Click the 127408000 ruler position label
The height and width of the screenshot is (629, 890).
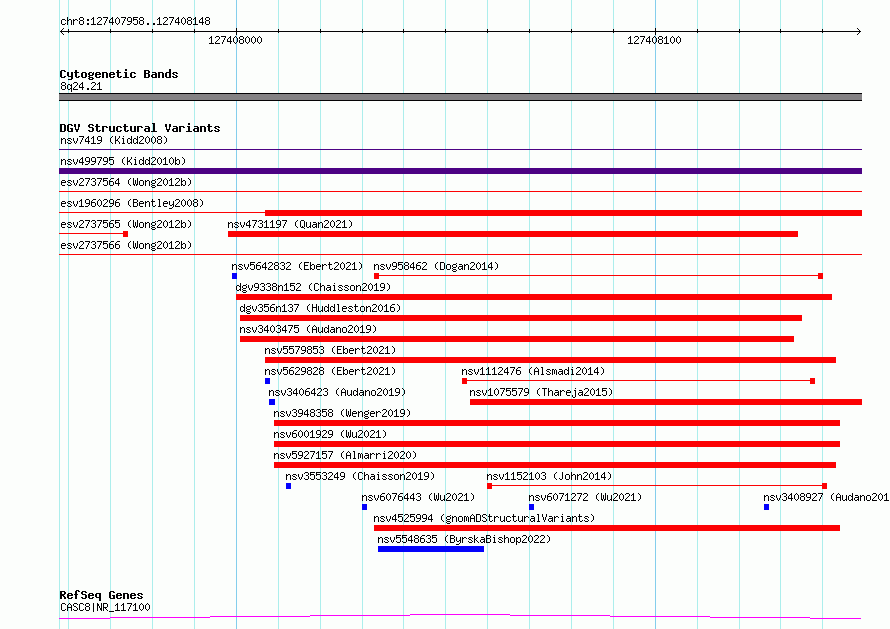tap(235, 40)
